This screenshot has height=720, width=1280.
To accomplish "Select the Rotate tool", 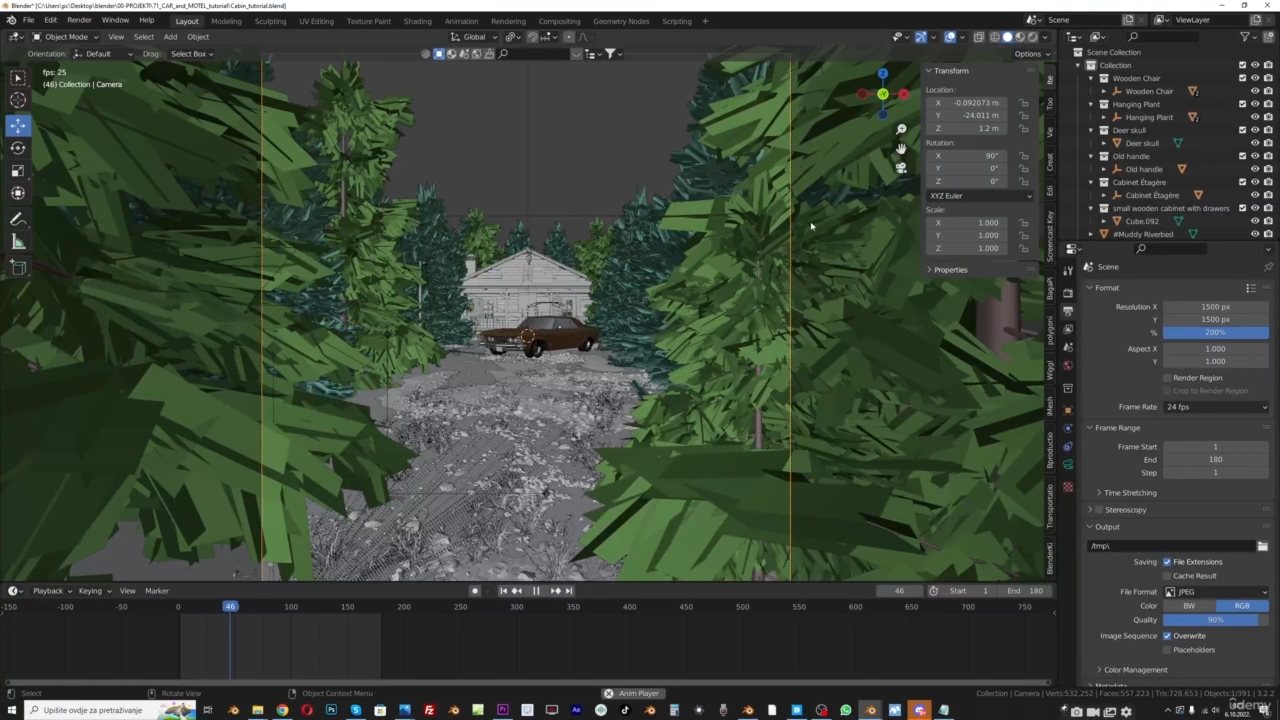I will tap(17, 147).
